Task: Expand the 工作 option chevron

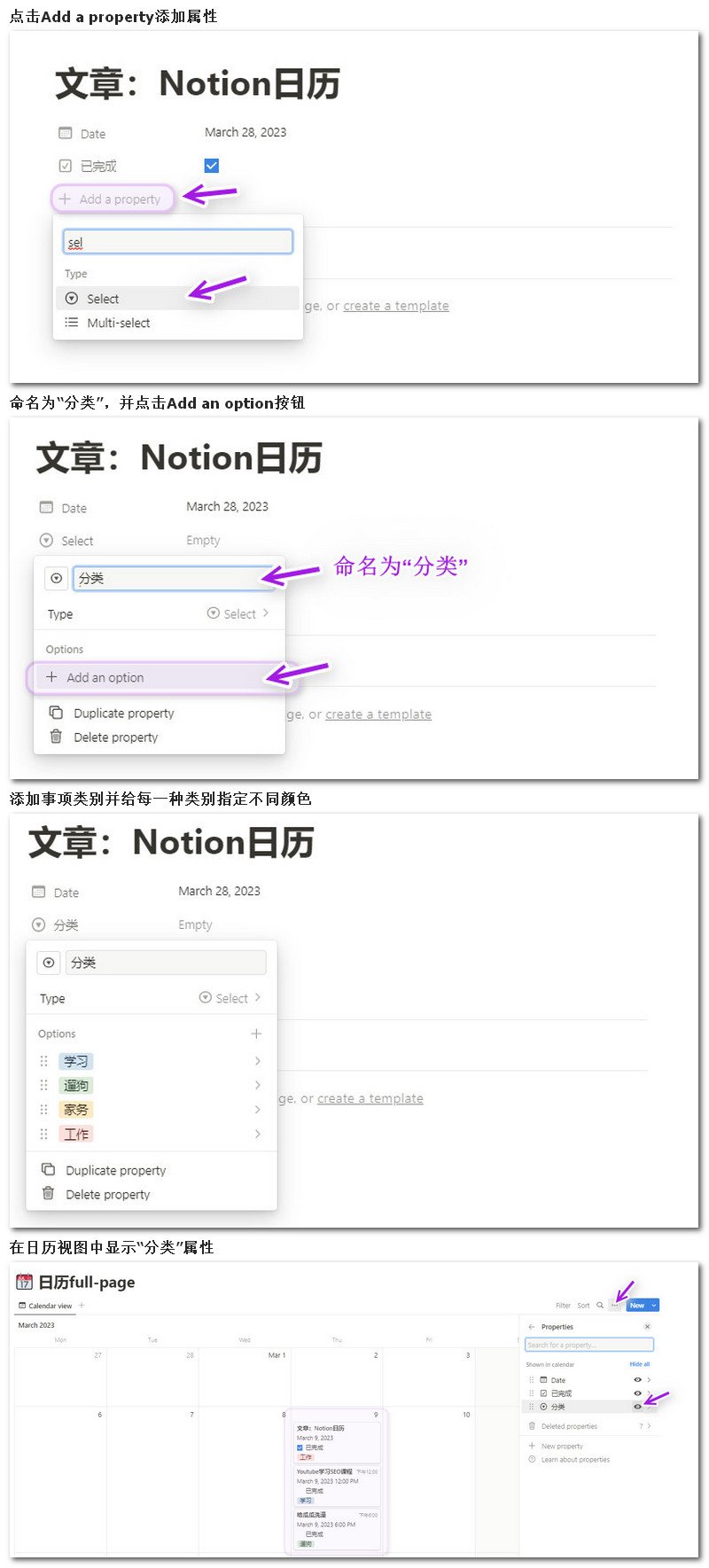Action: point(258,1134)
